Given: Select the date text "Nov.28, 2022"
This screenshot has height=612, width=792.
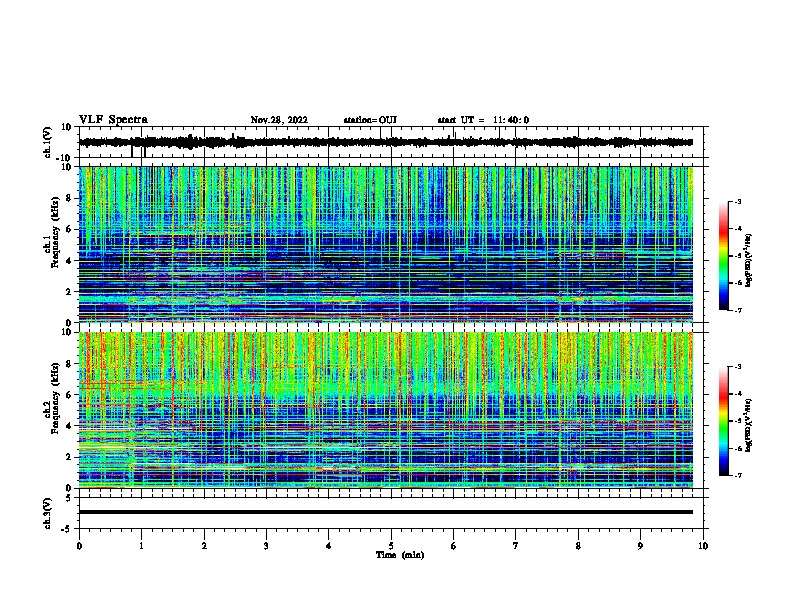Looking at the screenshot, I should click(279, 120).
